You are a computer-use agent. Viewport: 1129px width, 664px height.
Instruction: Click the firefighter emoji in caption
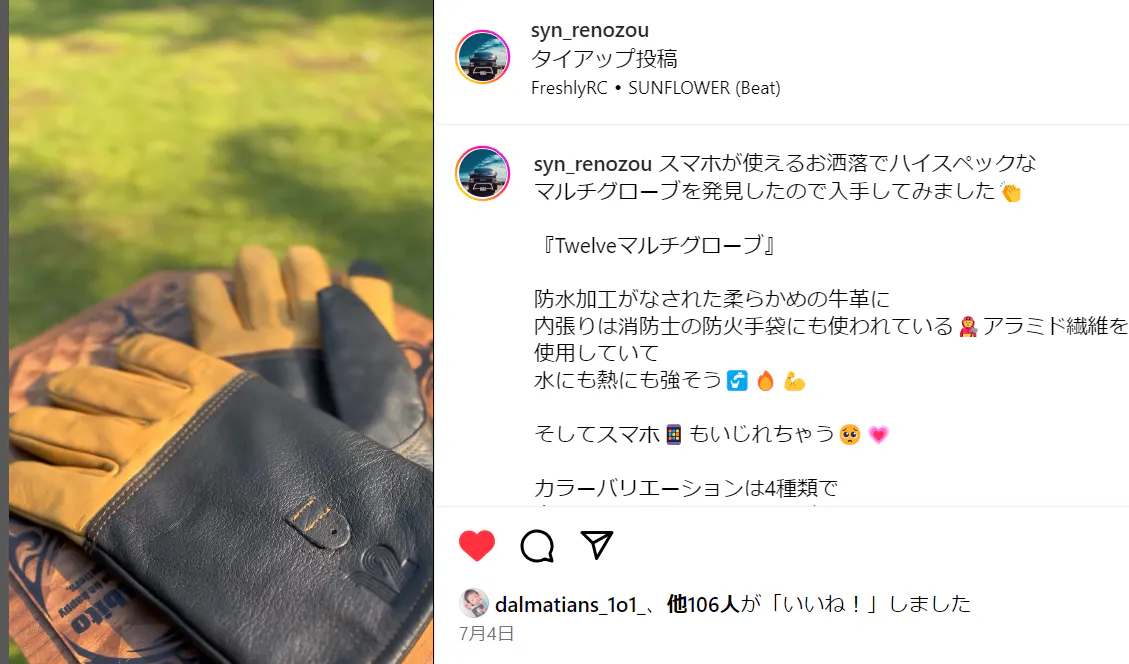point(968,327)
